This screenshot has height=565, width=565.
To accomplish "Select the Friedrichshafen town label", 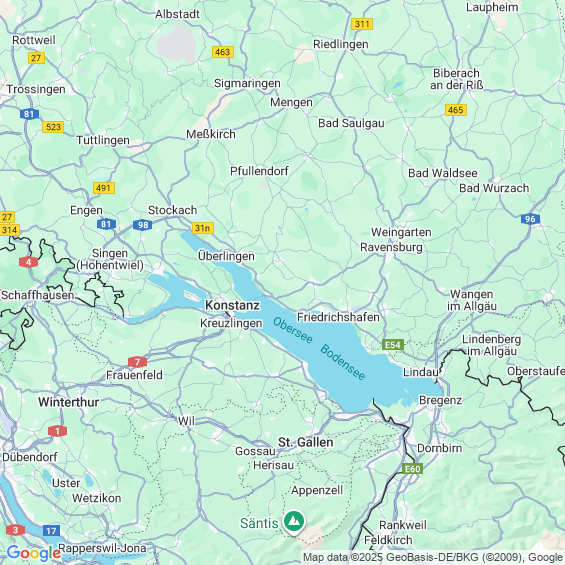I will pos(338,317).
